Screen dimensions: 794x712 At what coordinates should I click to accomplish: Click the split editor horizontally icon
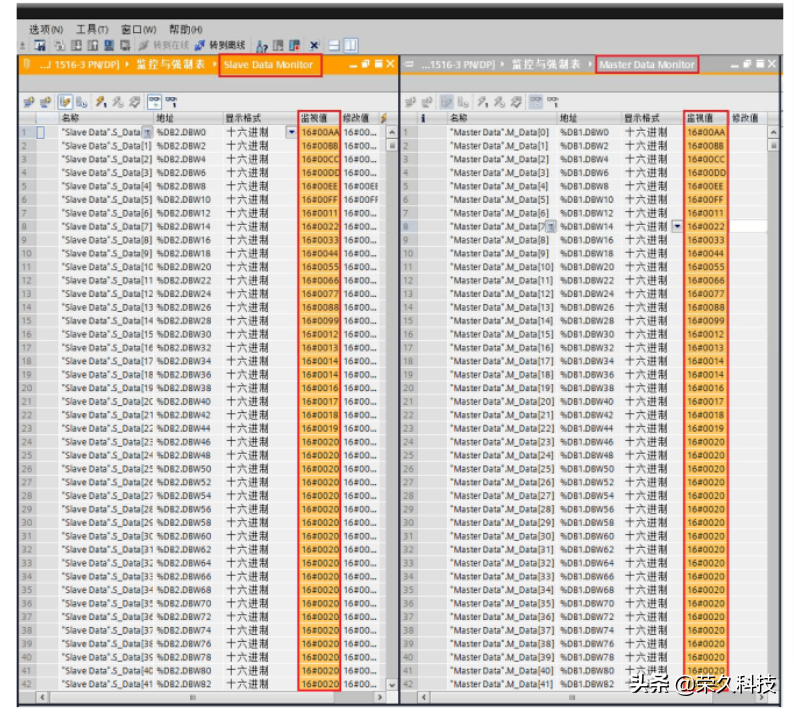pos(334,46)
